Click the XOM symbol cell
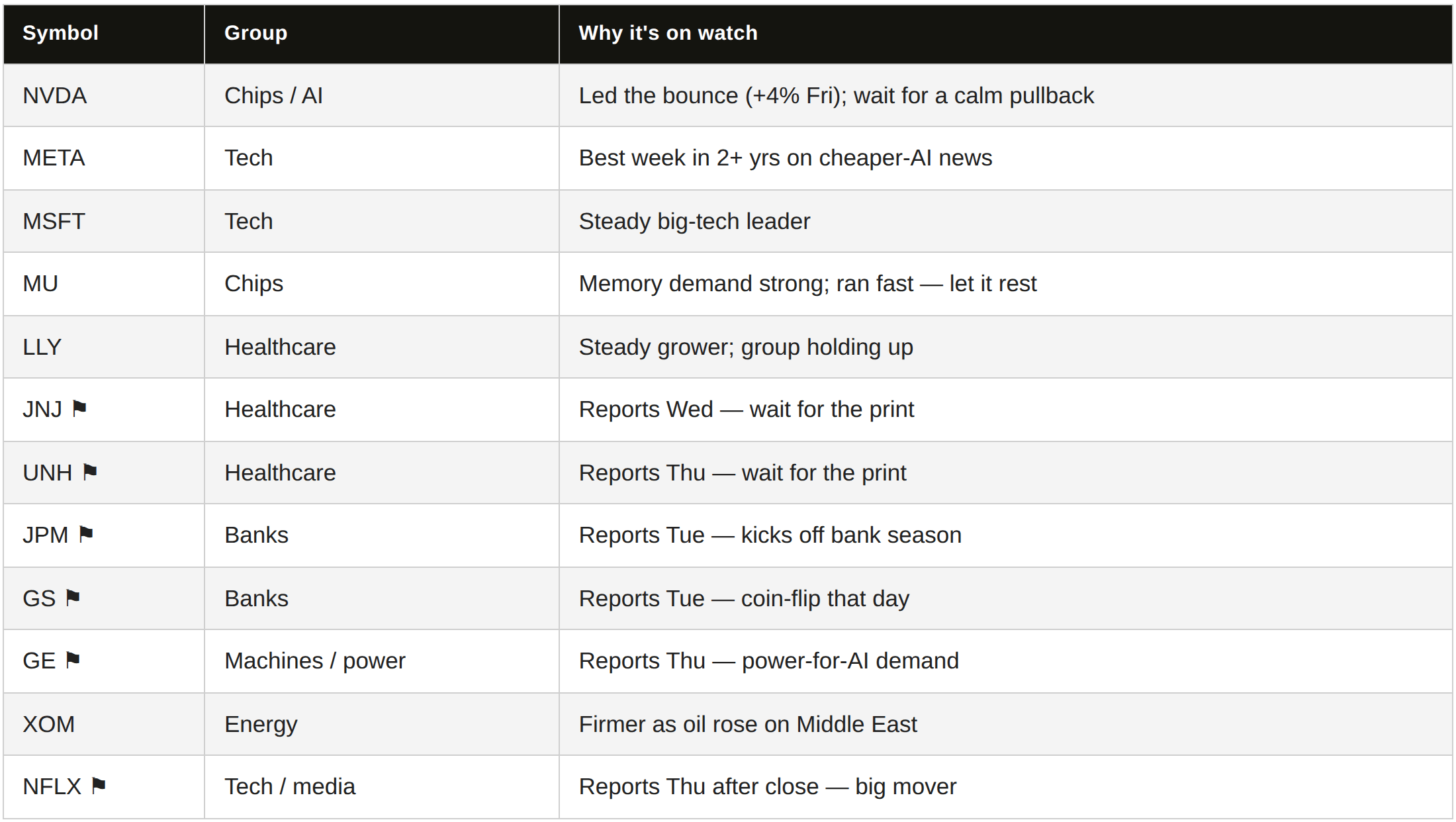Viewport: 1456px width, 822px height. tap(104, 724)
